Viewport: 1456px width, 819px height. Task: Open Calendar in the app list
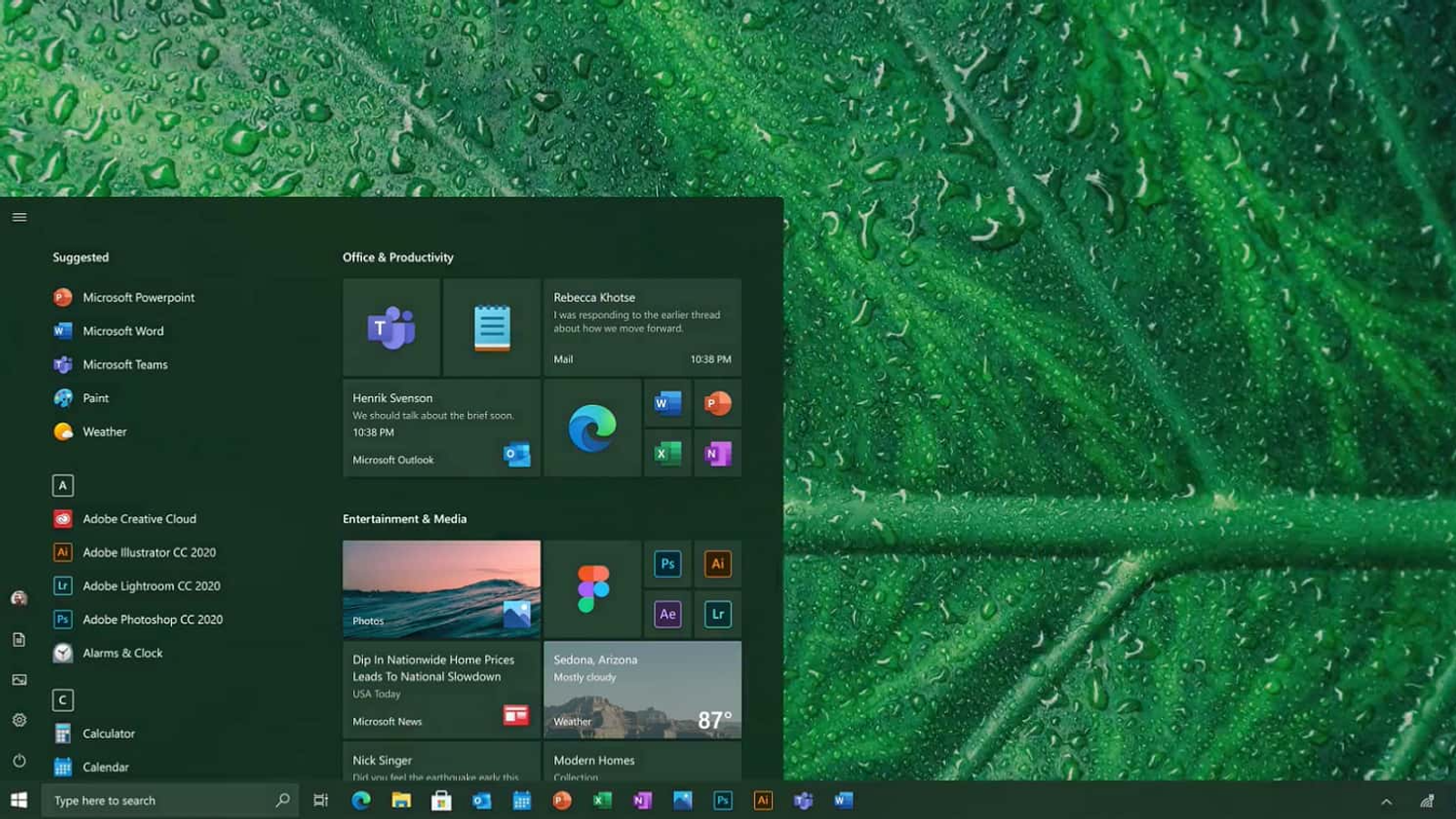pyautogui.click(x=91, y=767)
